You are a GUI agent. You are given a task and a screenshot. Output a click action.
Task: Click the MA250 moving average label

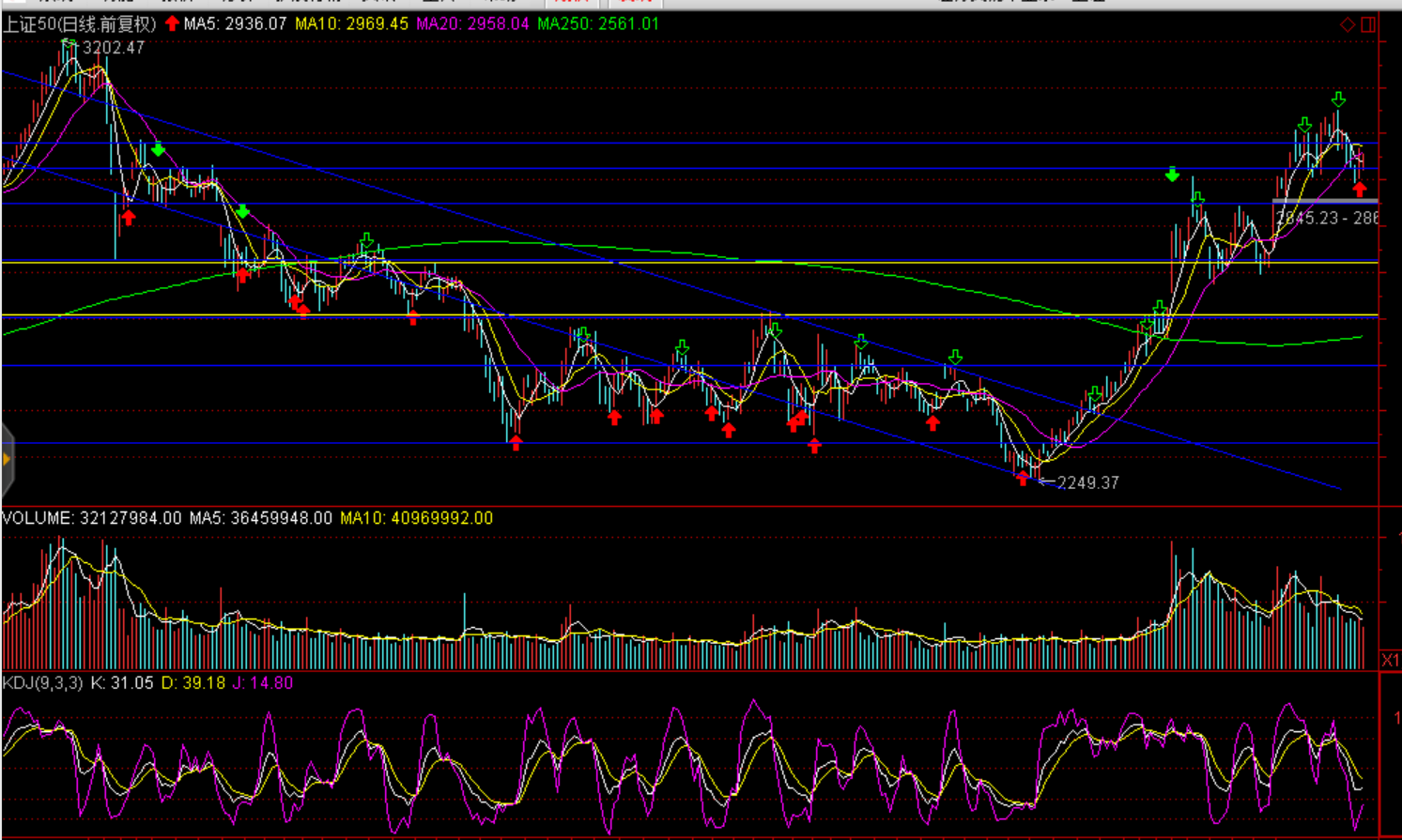(x=597, y=24)
